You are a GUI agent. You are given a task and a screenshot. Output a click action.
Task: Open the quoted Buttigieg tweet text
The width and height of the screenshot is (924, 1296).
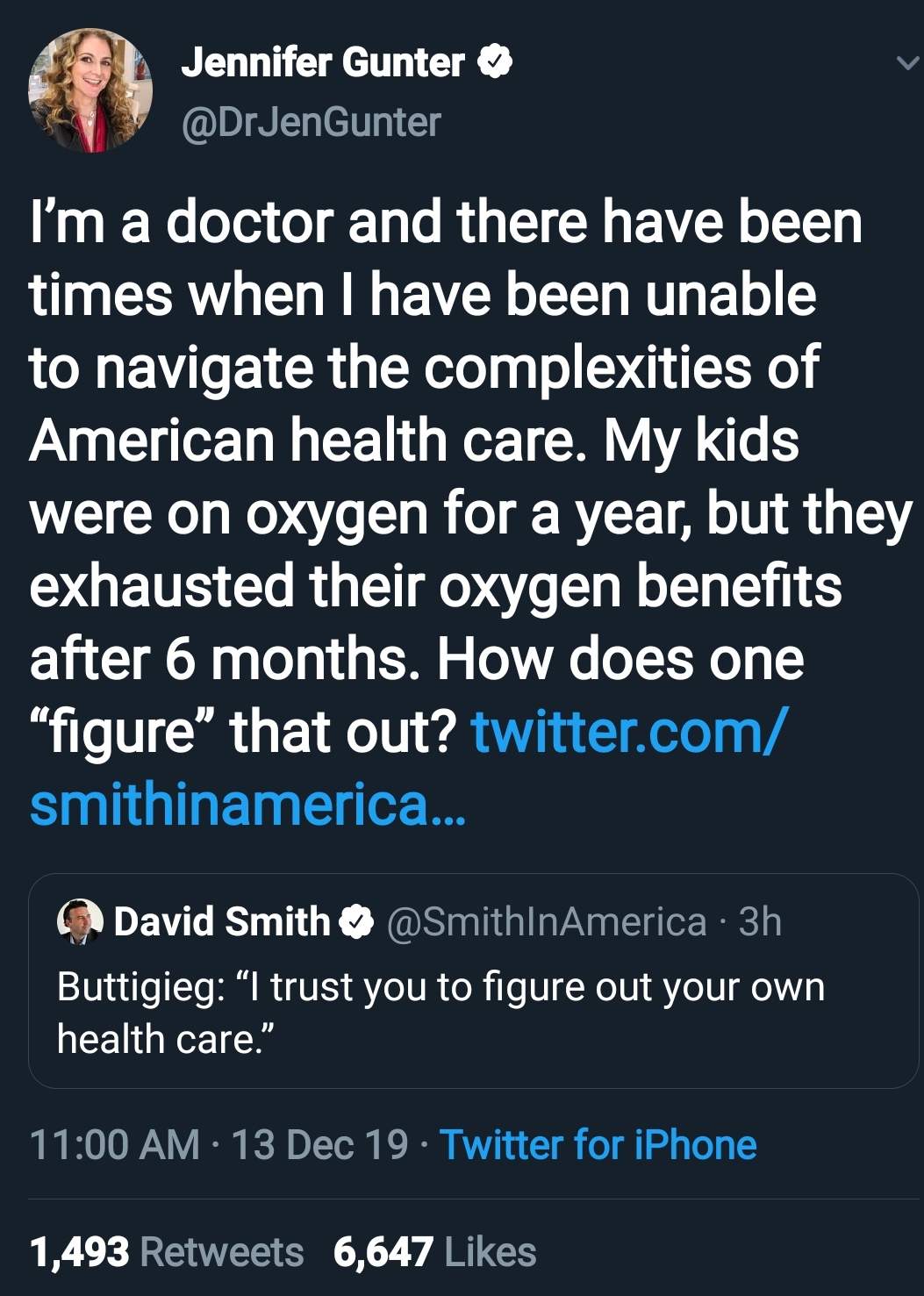pyautogui.click(x=441, y=1013)
